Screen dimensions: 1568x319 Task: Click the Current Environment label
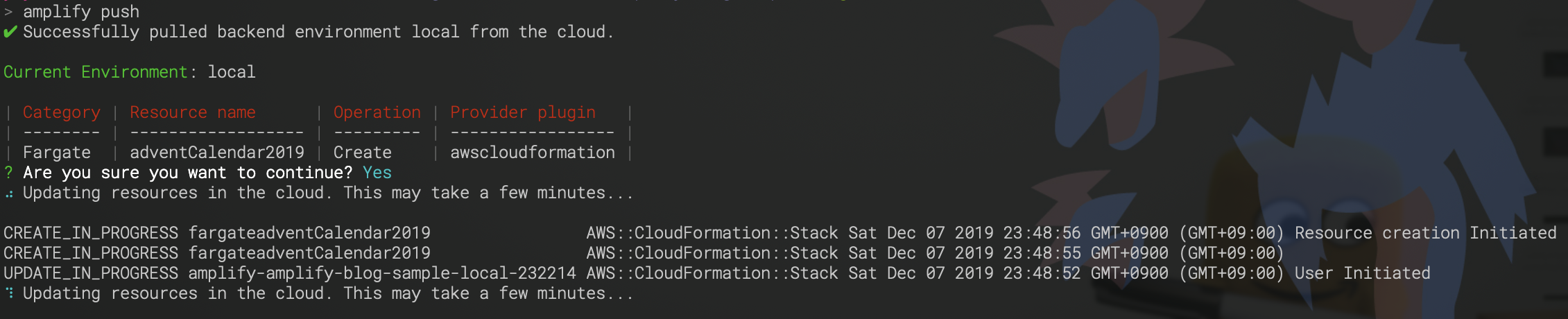point(96,72)
